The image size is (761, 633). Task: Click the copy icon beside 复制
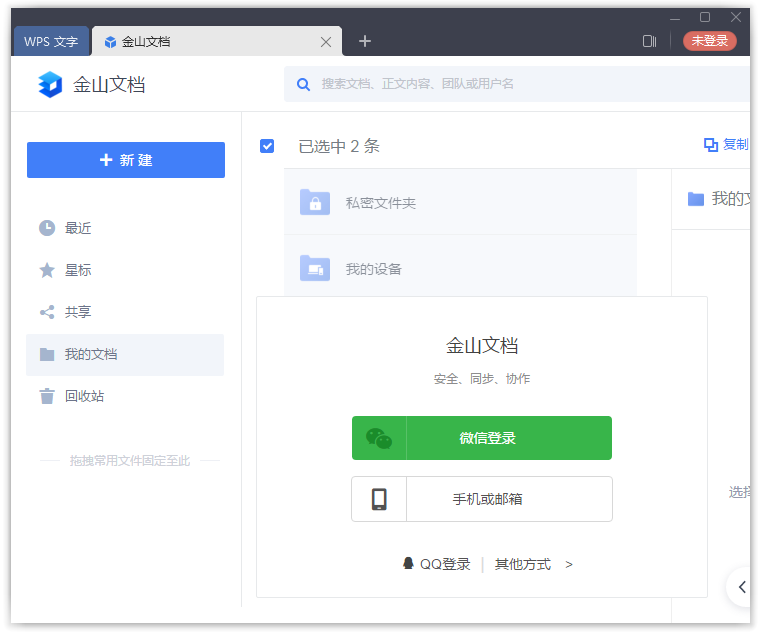tap(711, 145)
